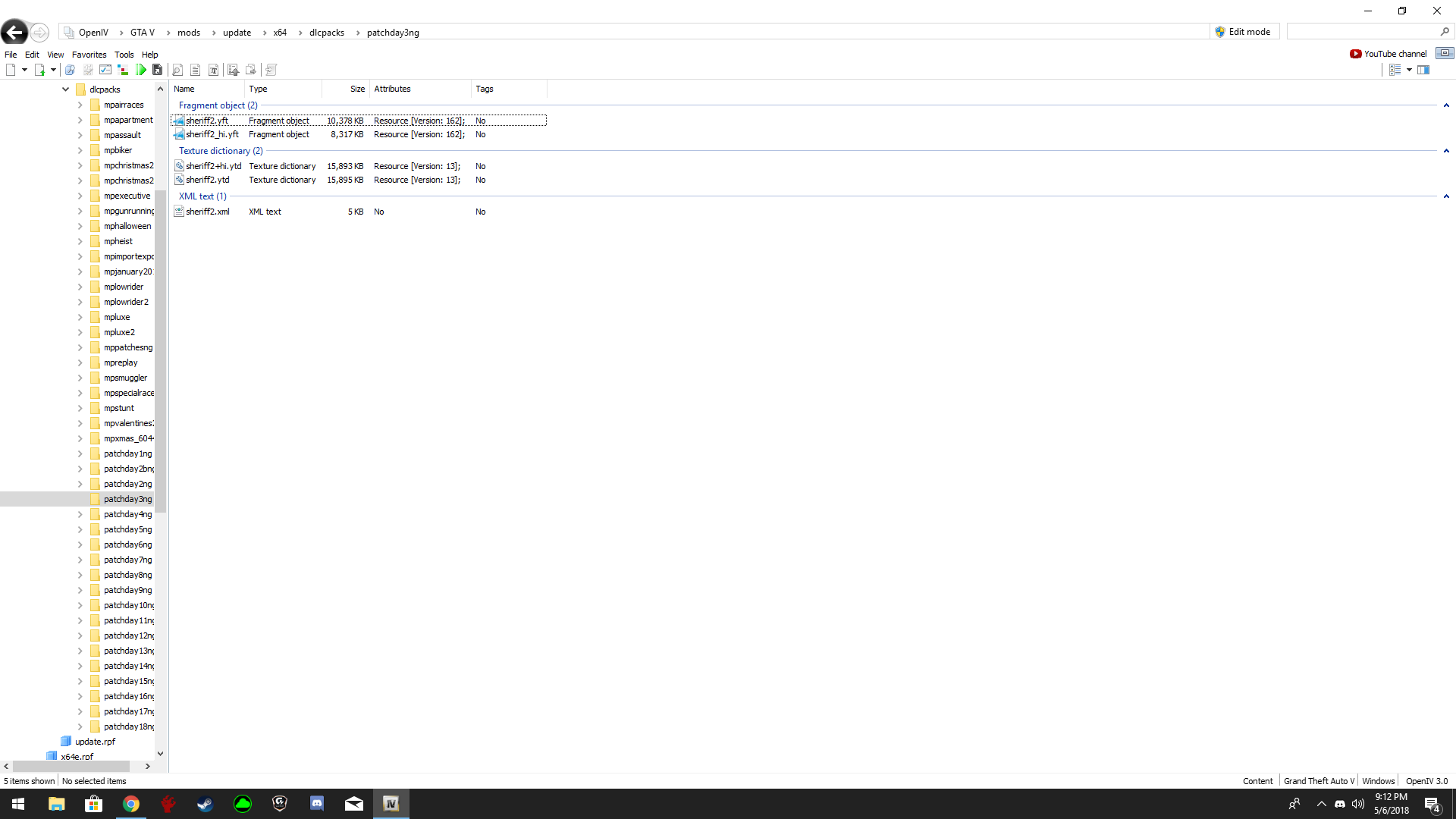The width and height of the screenshot is (1456, 819).
Task: Toggle Edit mode
Action: tap(1243, 32)
